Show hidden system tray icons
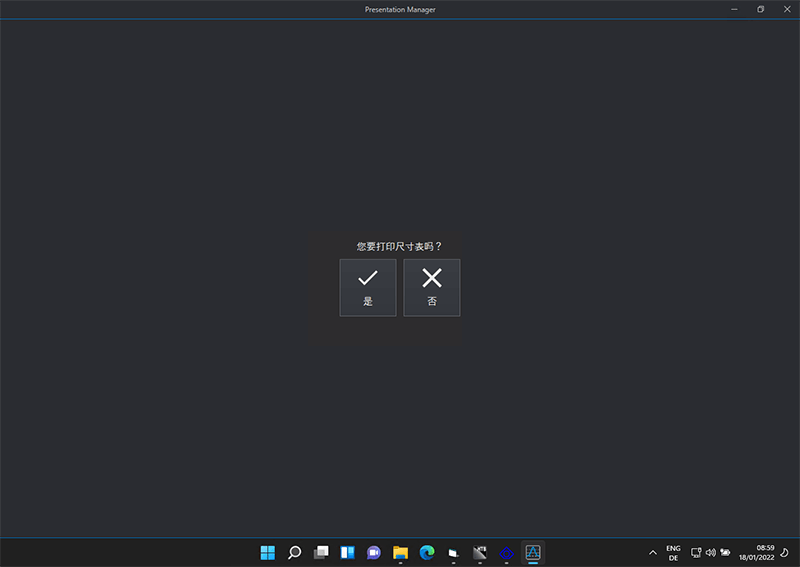 [653, 552]
